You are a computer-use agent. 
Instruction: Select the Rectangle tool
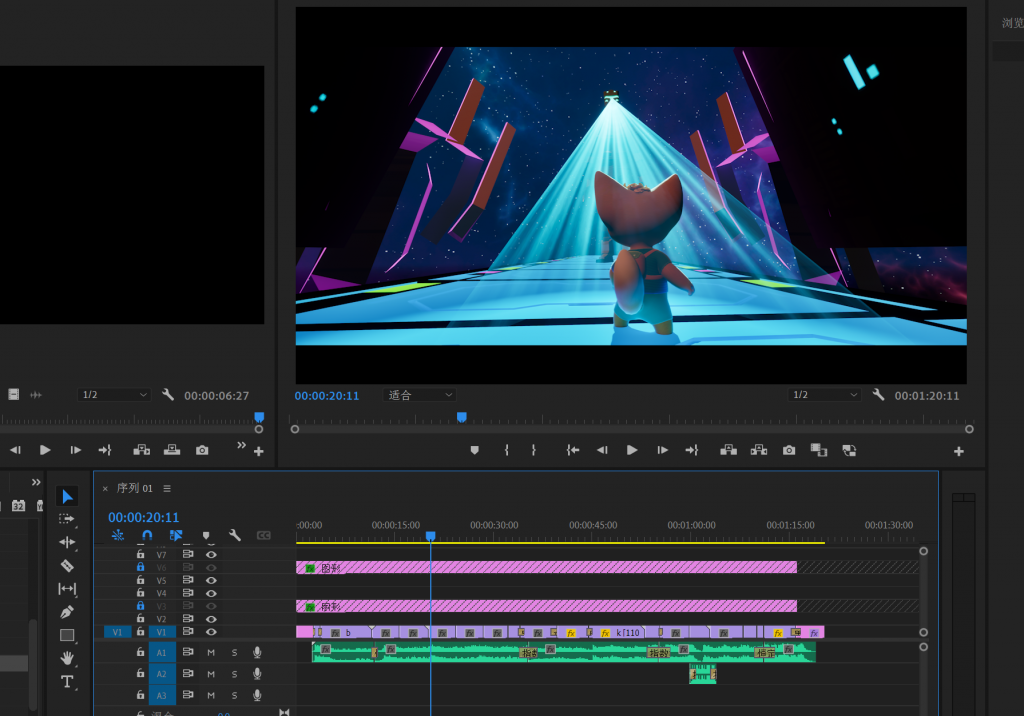point(67,635)
